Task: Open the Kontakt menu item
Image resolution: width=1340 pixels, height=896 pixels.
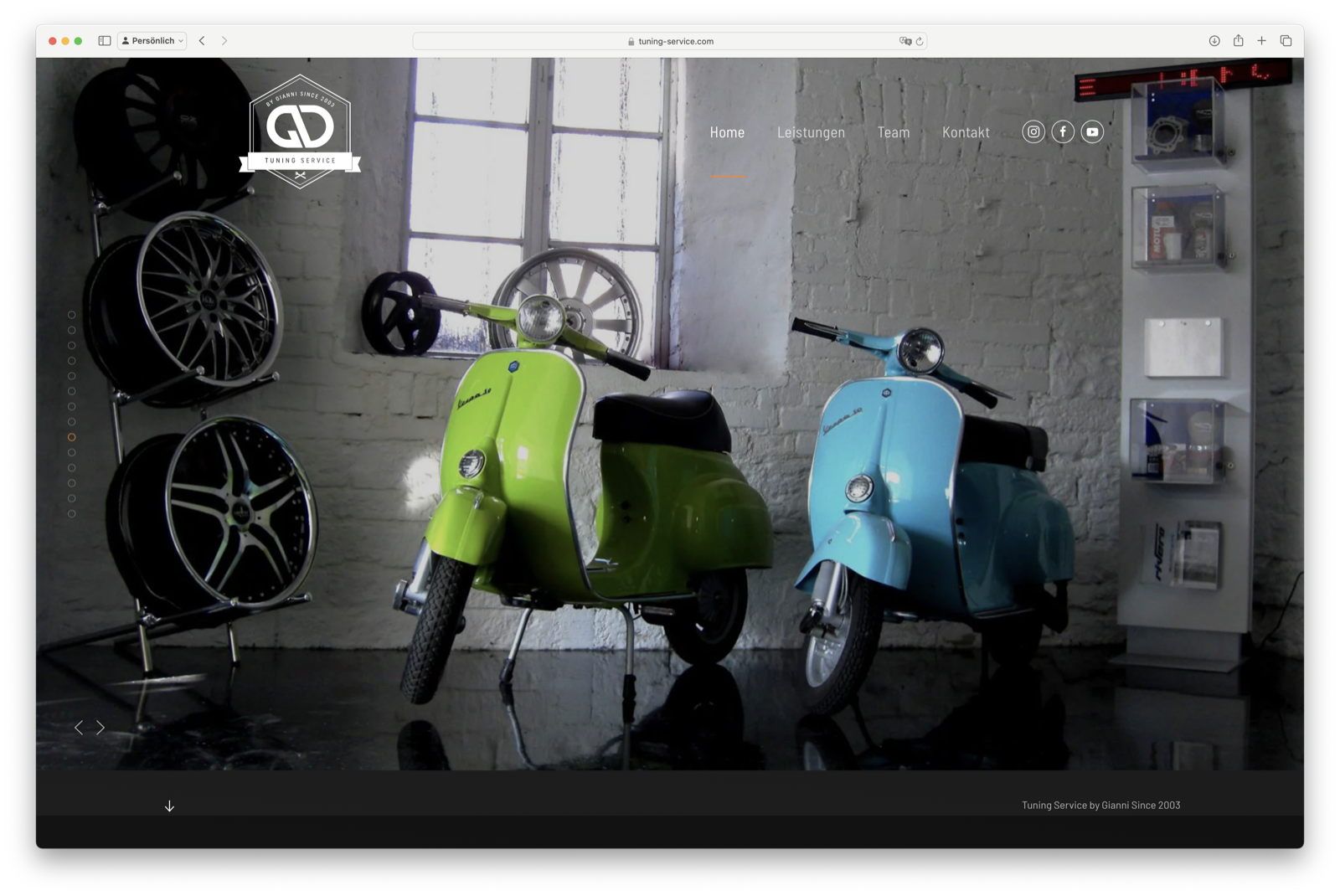Action: [x=966, y=132]
